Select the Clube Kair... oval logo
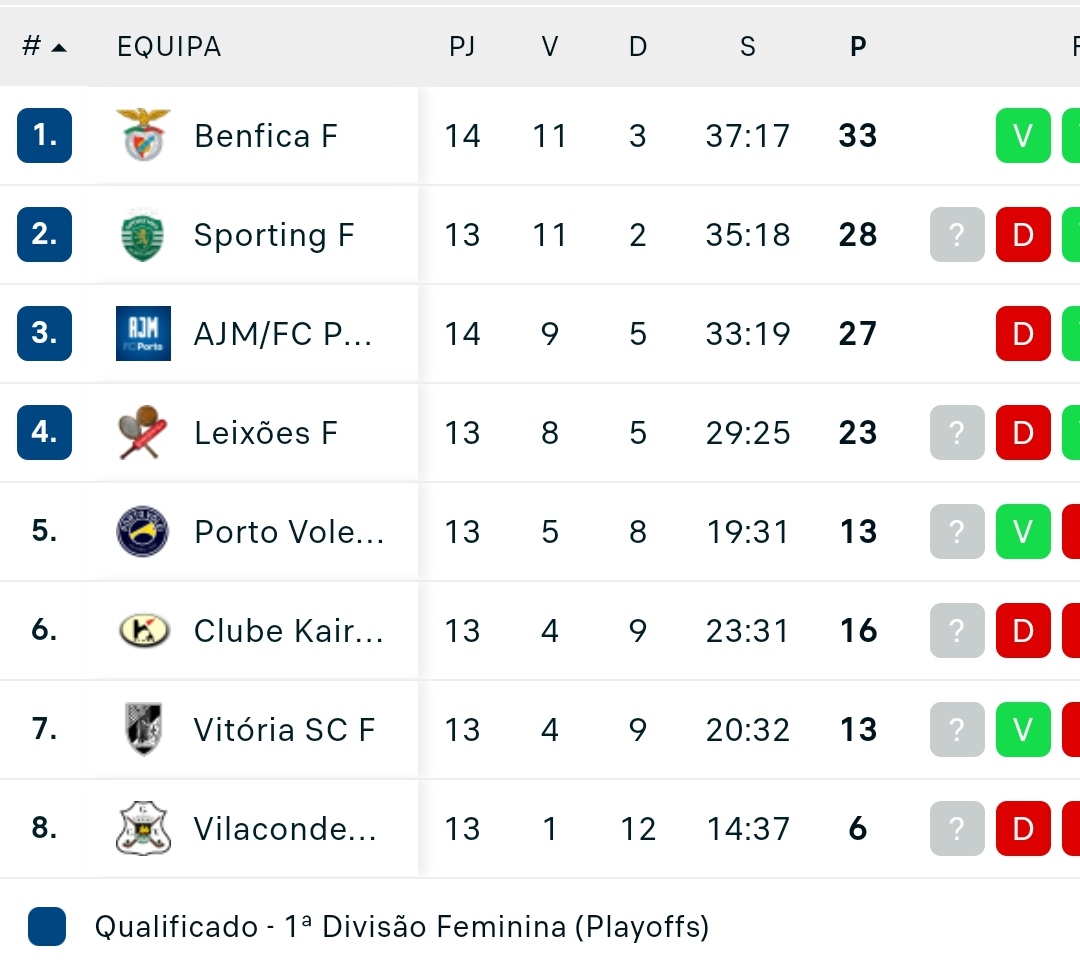Screen dimensions: 1080x972 [x=143, y=630]
